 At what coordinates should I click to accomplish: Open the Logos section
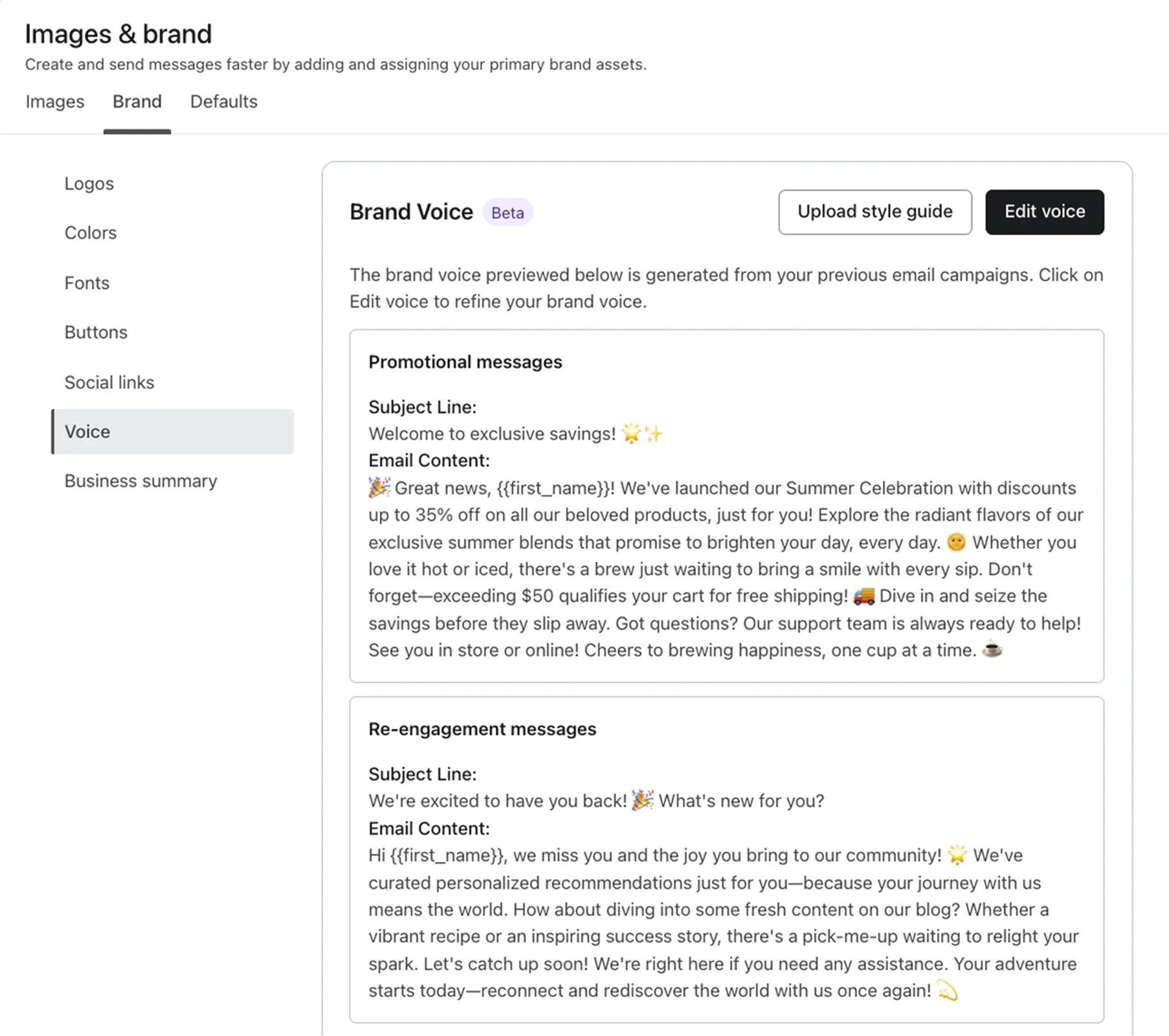89,183
